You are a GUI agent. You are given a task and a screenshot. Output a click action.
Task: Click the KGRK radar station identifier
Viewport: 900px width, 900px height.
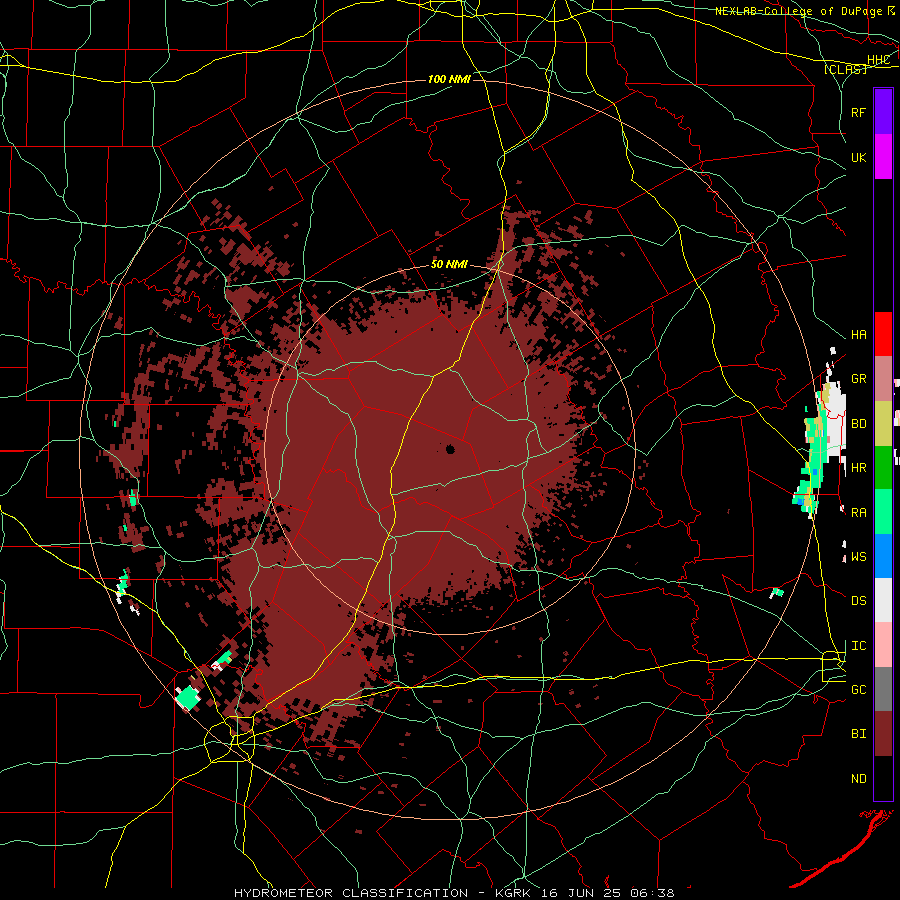514,893
